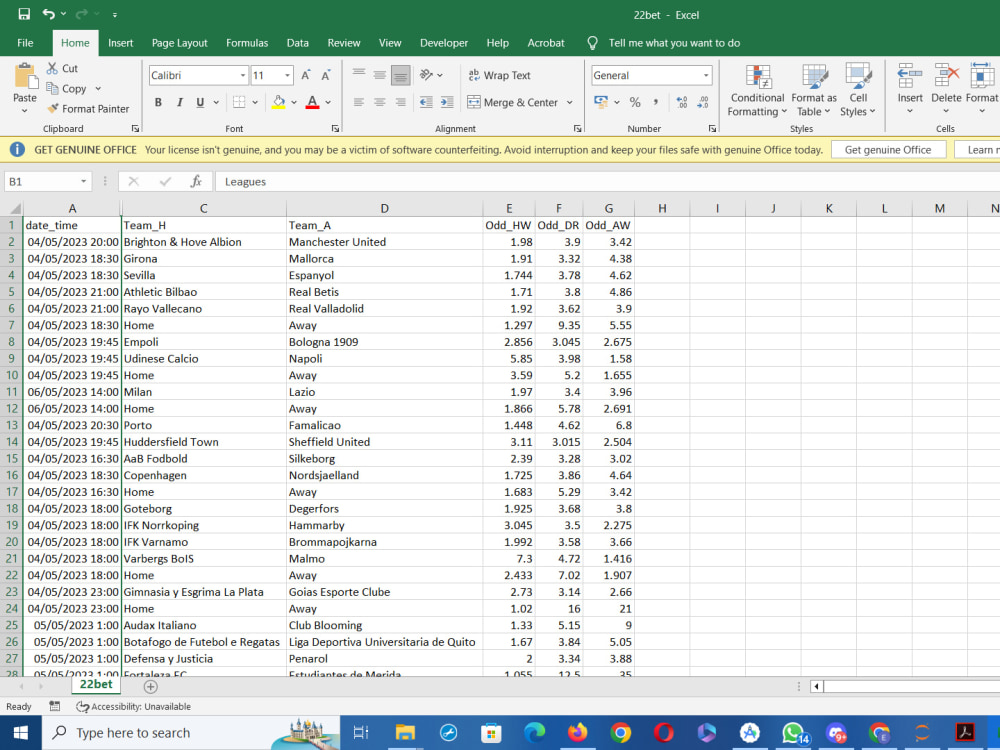The image size is (1000, 750).
Task: Click the Undo arrow icon
Action: tap(48, 14)
